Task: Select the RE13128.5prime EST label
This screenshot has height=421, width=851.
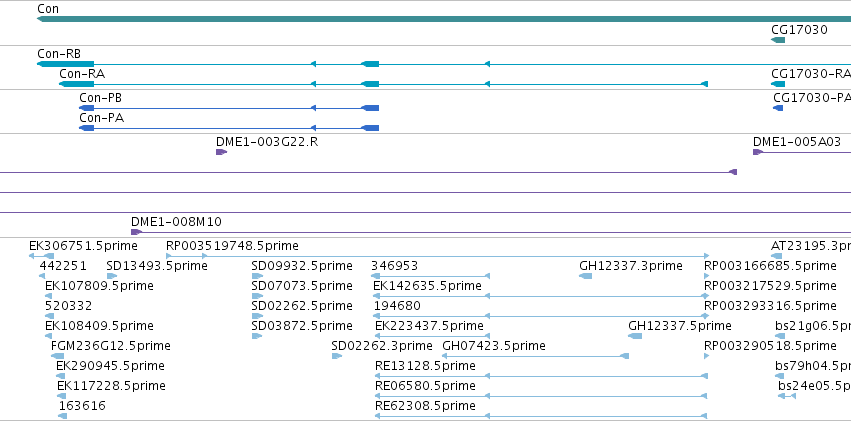Action: click(426, 366)
